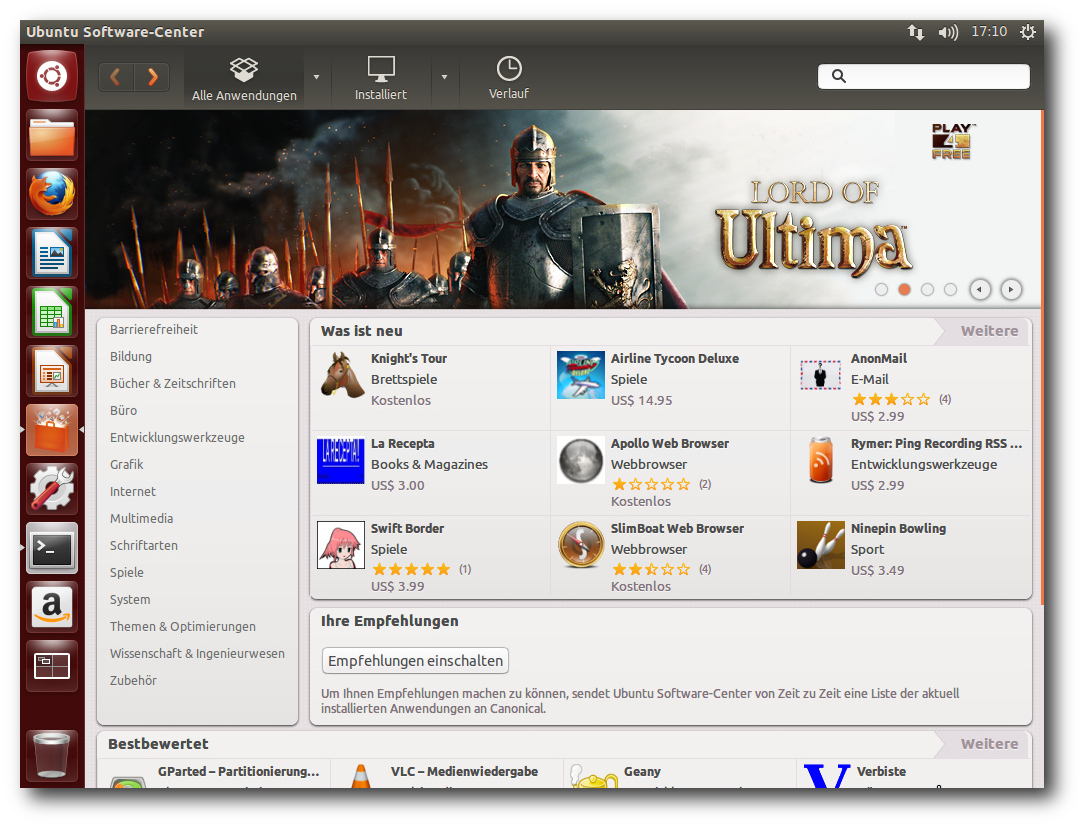Open the Trash in the launcher
1084x828 pixels.
click(x=52, y=755)
